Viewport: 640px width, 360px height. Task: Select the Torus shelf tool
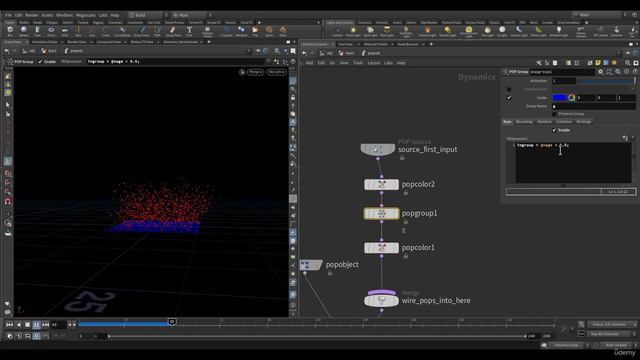click(x=51, y=31)
